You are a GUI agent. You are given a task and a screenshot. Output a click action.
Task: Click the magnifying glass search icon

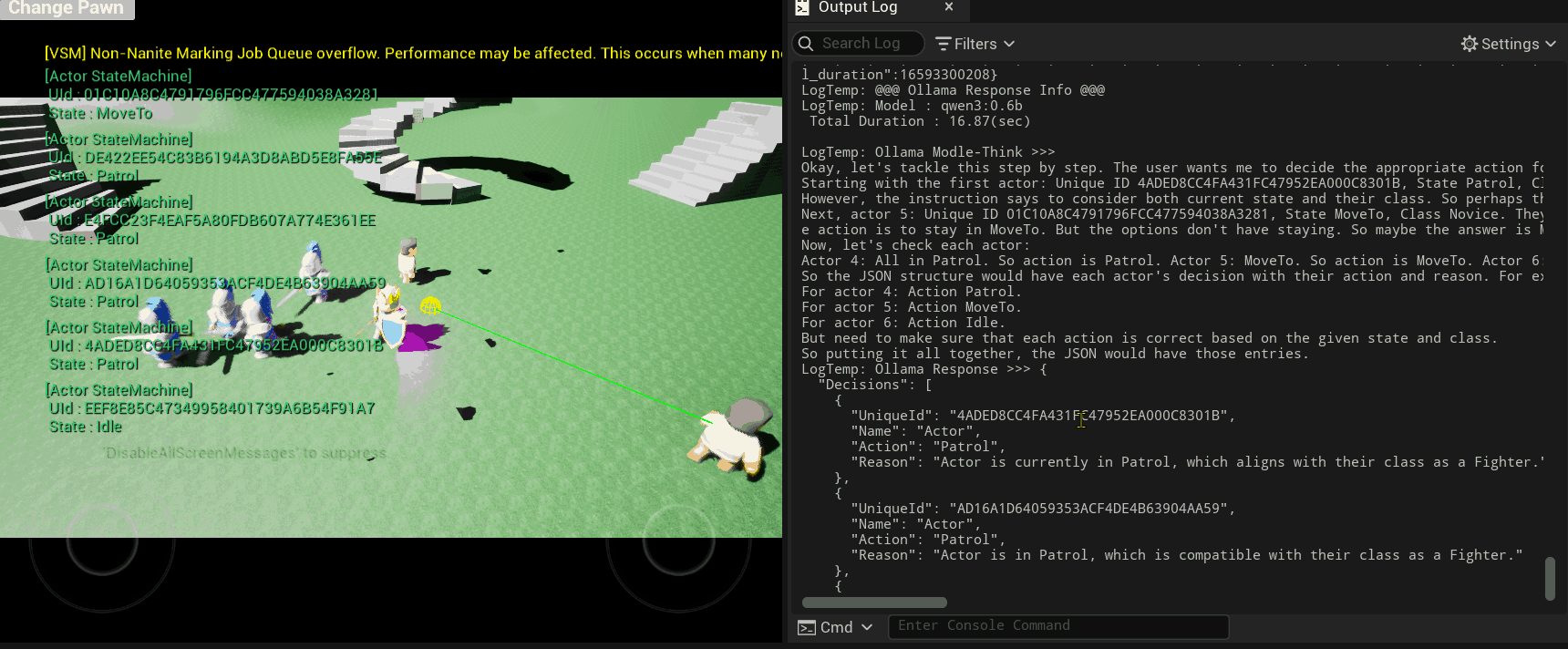coord(806,44)
